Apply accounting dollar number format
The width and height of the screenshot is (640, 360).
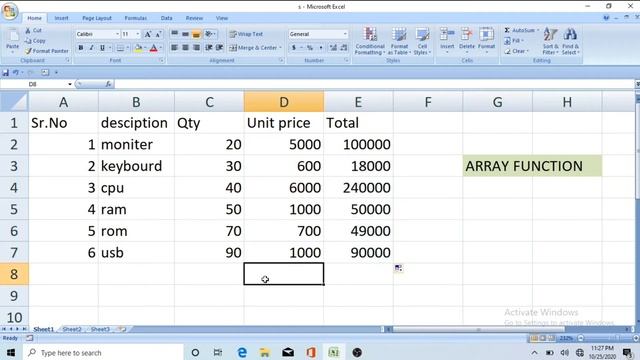[x=294, y=48]
